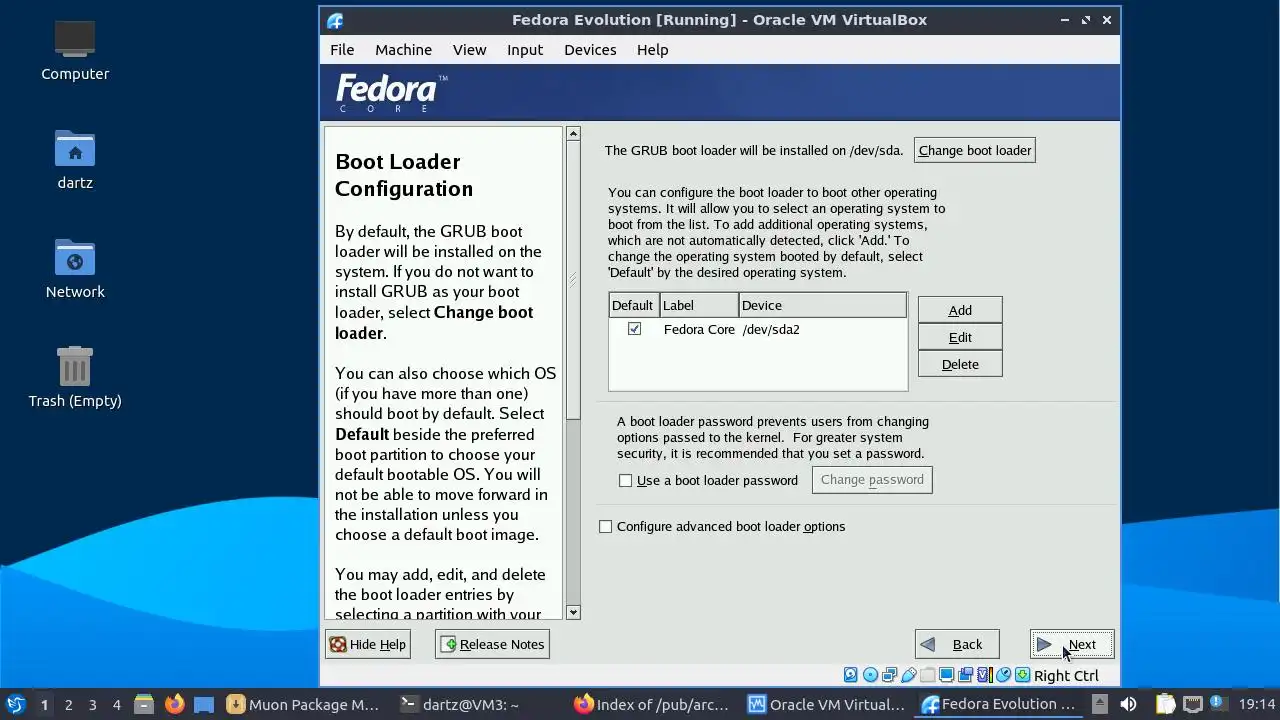Open the application menu bird icon

click(x=15, y=704)
